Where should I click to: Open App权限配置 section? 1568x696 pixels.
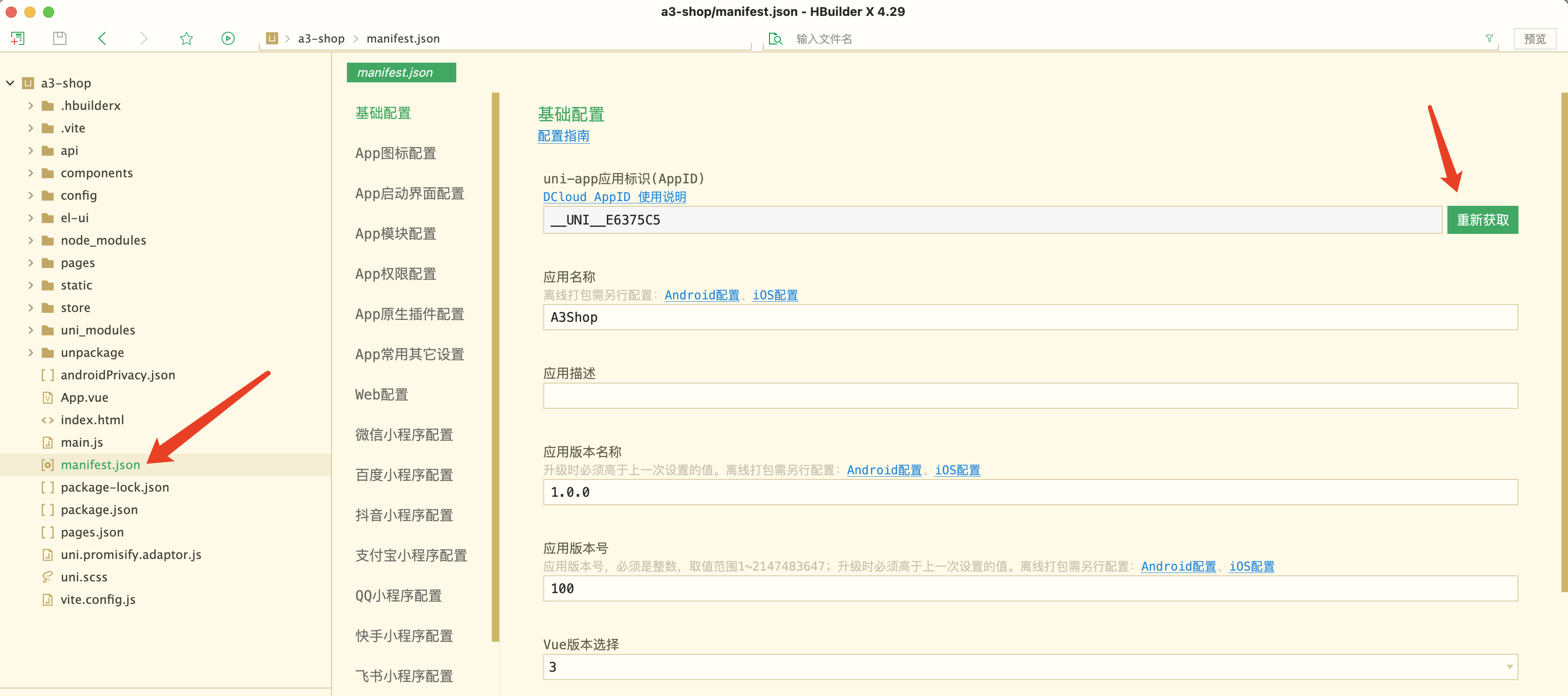[x=396, y=274]
